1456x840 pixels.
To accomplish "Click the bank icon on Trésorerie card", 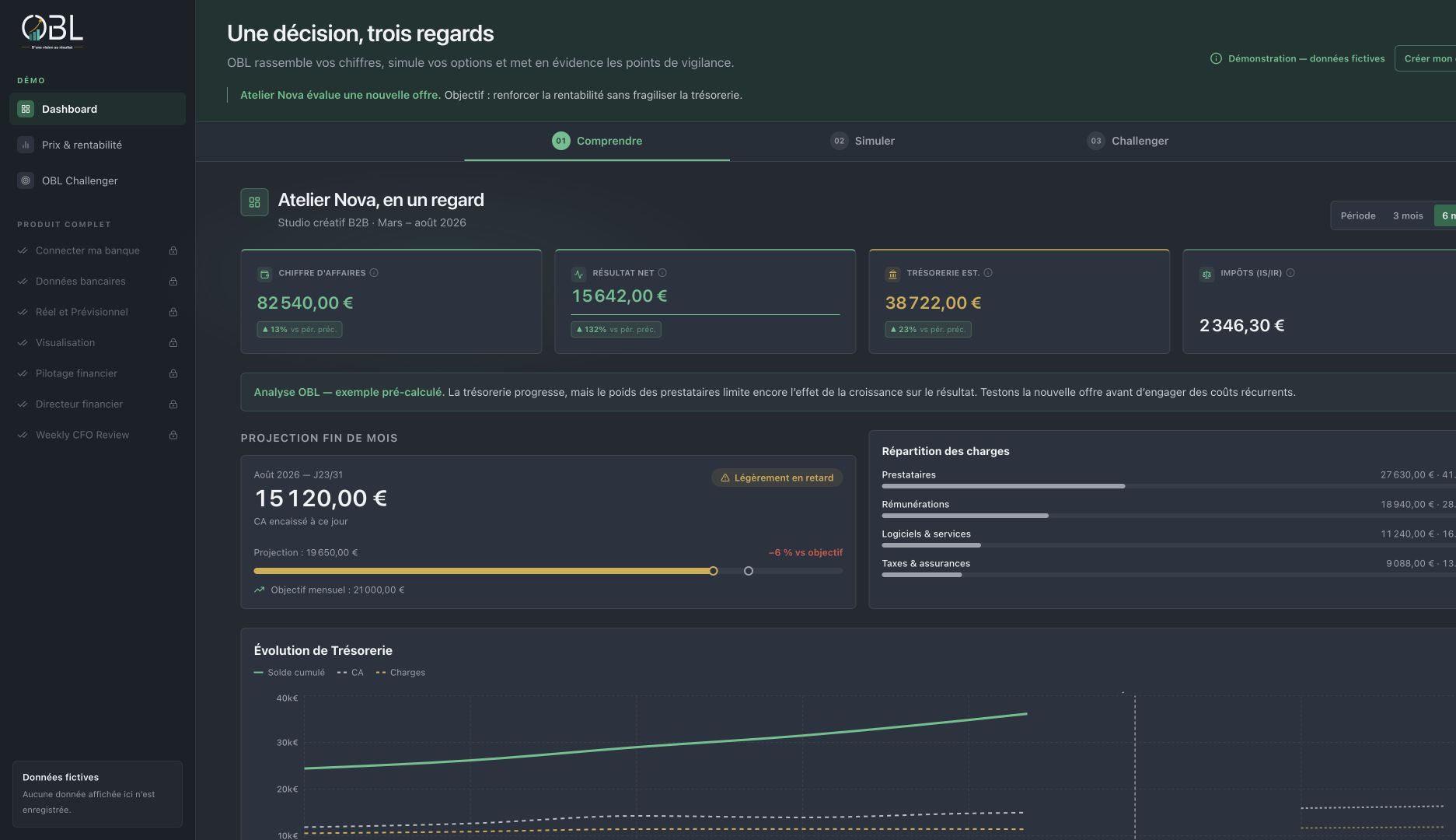I will 892,274.
